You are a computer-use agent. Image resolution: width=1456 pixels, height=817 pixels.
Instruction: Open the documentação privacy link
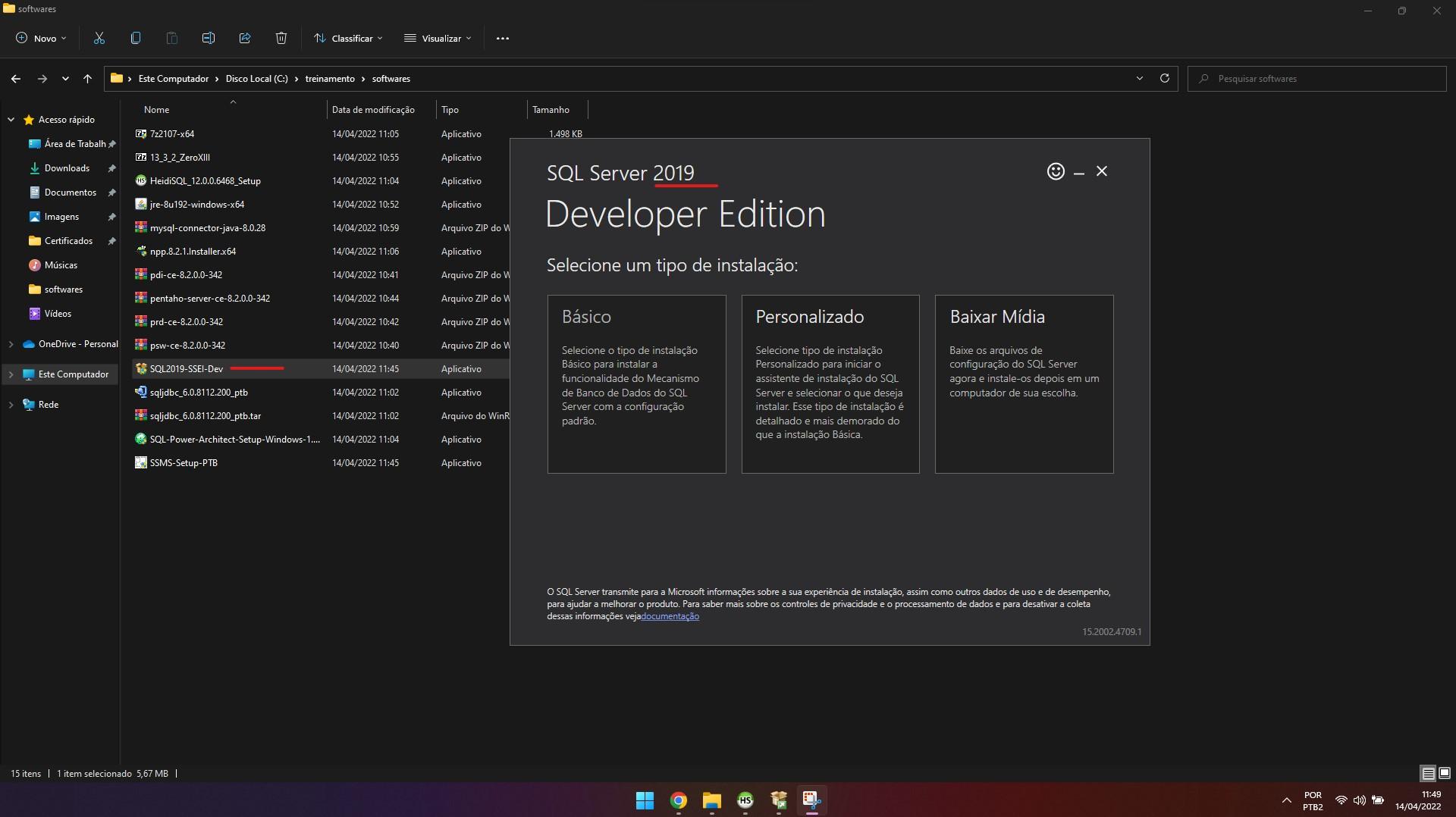click(670, 616)
